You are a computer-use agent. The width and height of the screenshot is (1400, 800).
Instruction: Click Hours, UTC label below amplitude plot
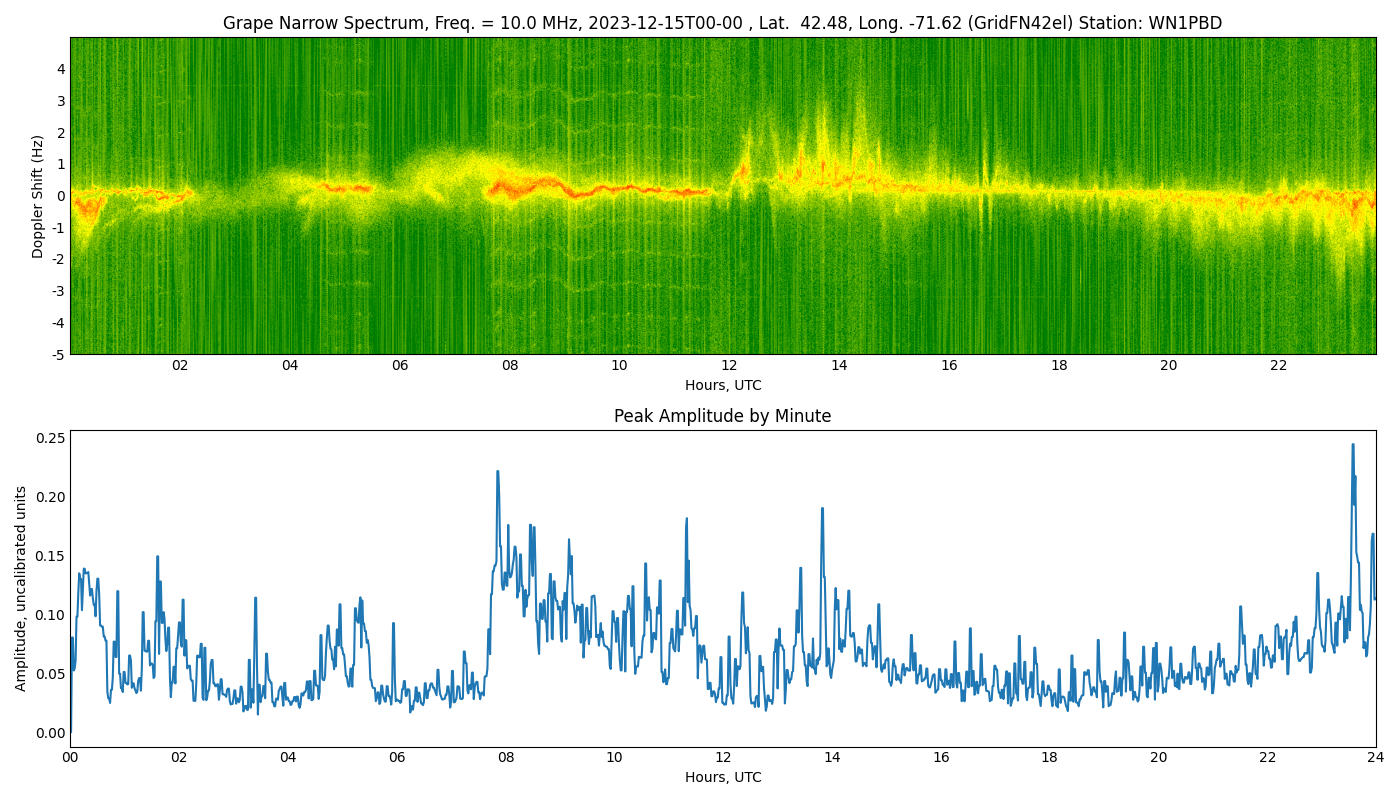point(722,777)
